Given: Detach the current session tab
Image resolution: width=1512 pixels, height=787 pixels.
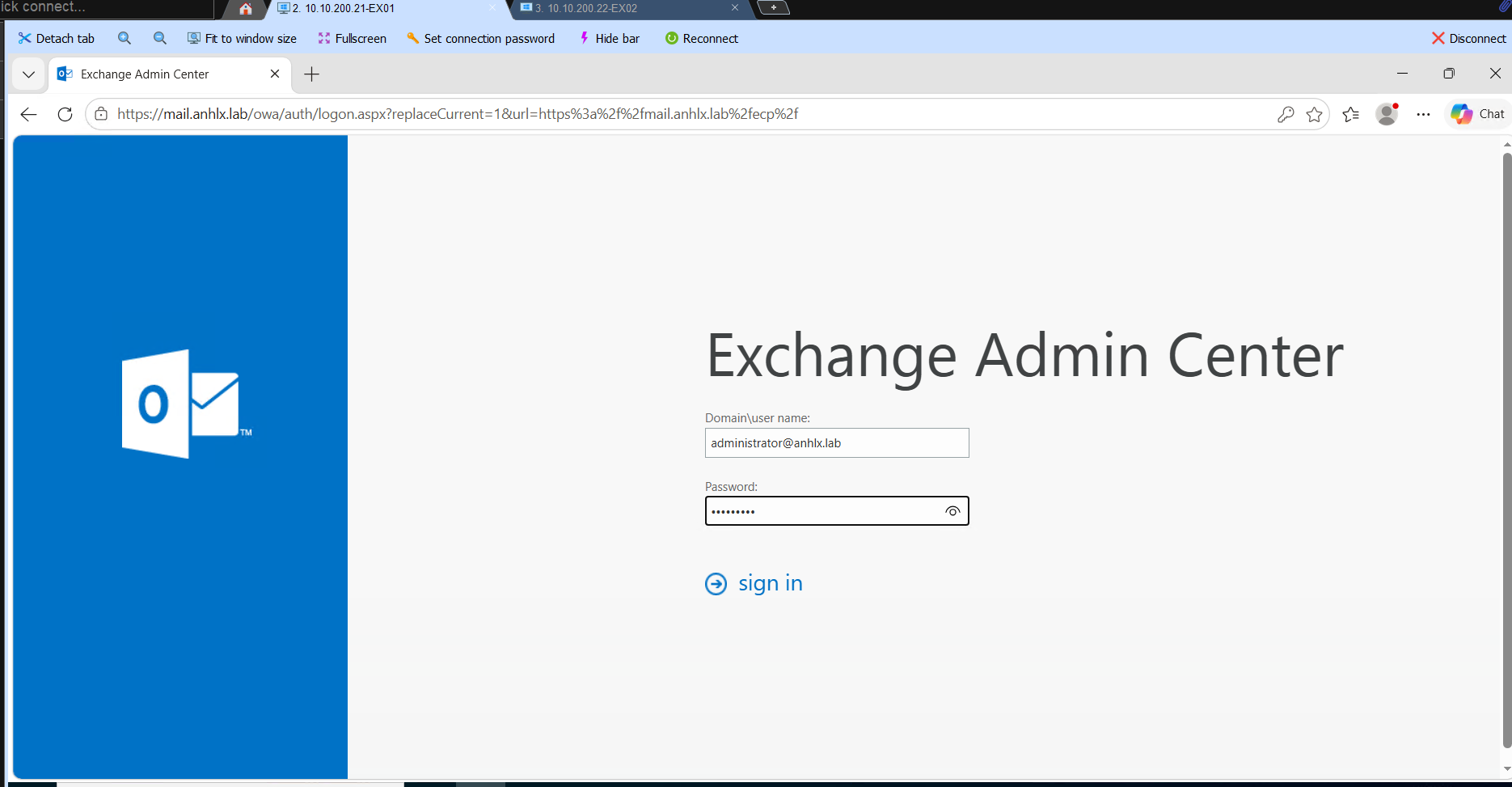Looking at the screenshot, I should pyautogui.click(x=56, y=38).
